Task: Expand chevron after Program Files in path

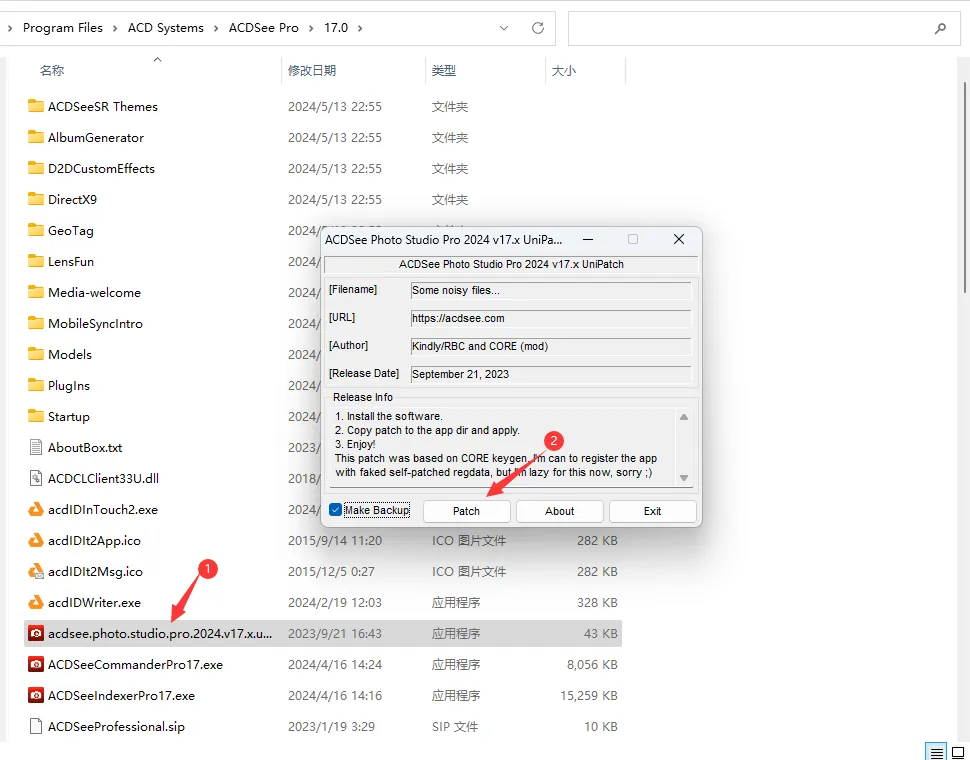Action: click(x=115, y=28)
